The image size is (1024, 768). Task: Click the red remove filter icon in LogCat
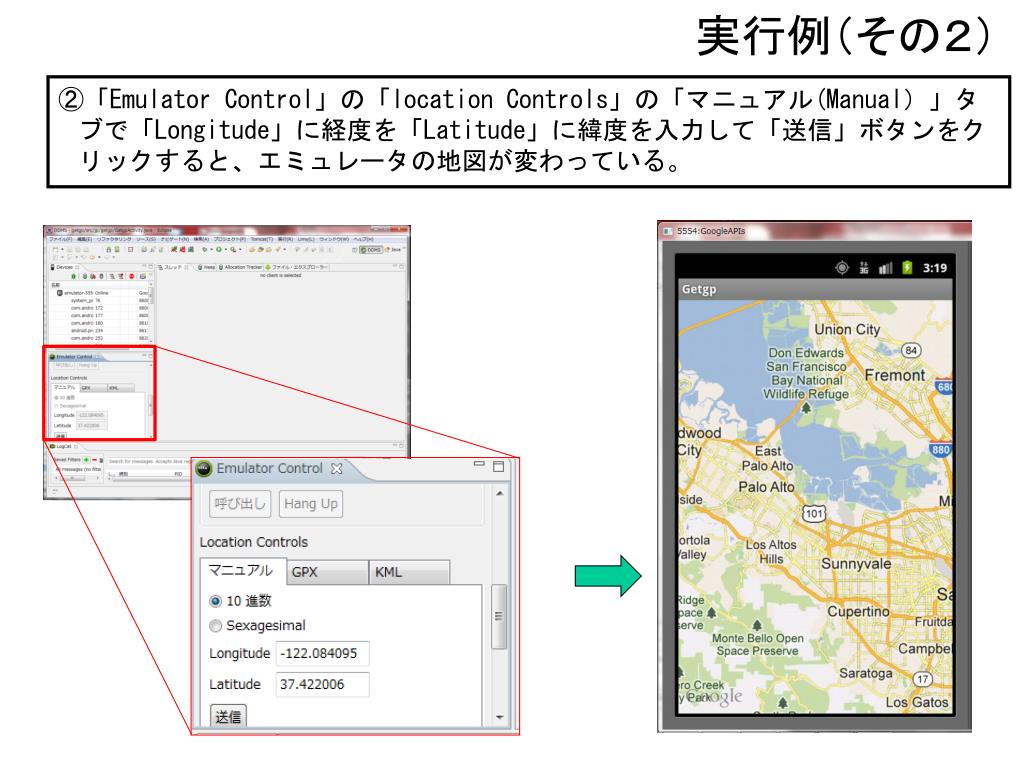tap(94, 460)
